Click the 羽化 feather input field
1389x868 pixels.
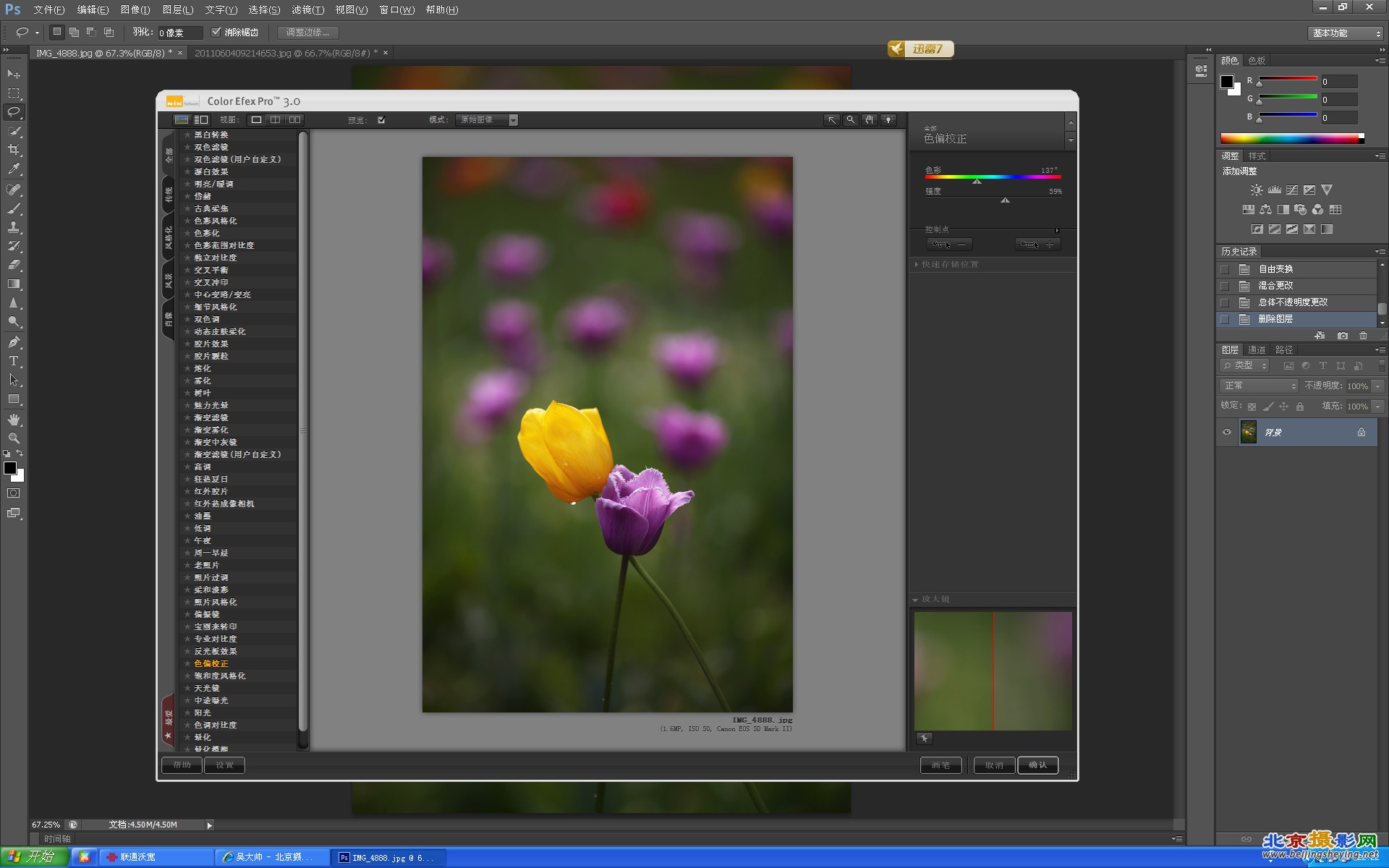tap(180, 33)
